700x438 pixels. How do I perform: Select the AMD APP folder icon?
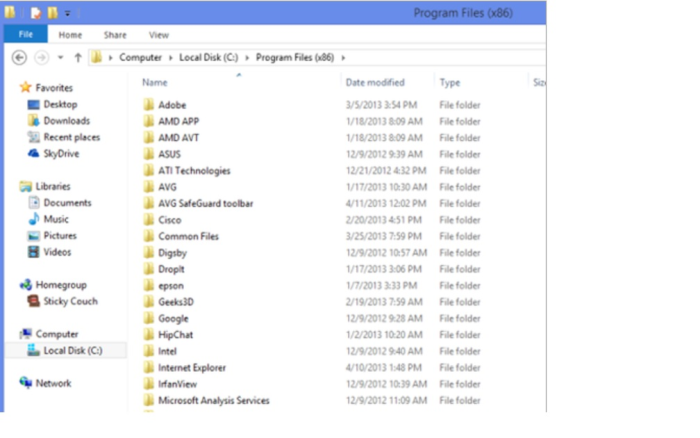click(x=149, y=121)
